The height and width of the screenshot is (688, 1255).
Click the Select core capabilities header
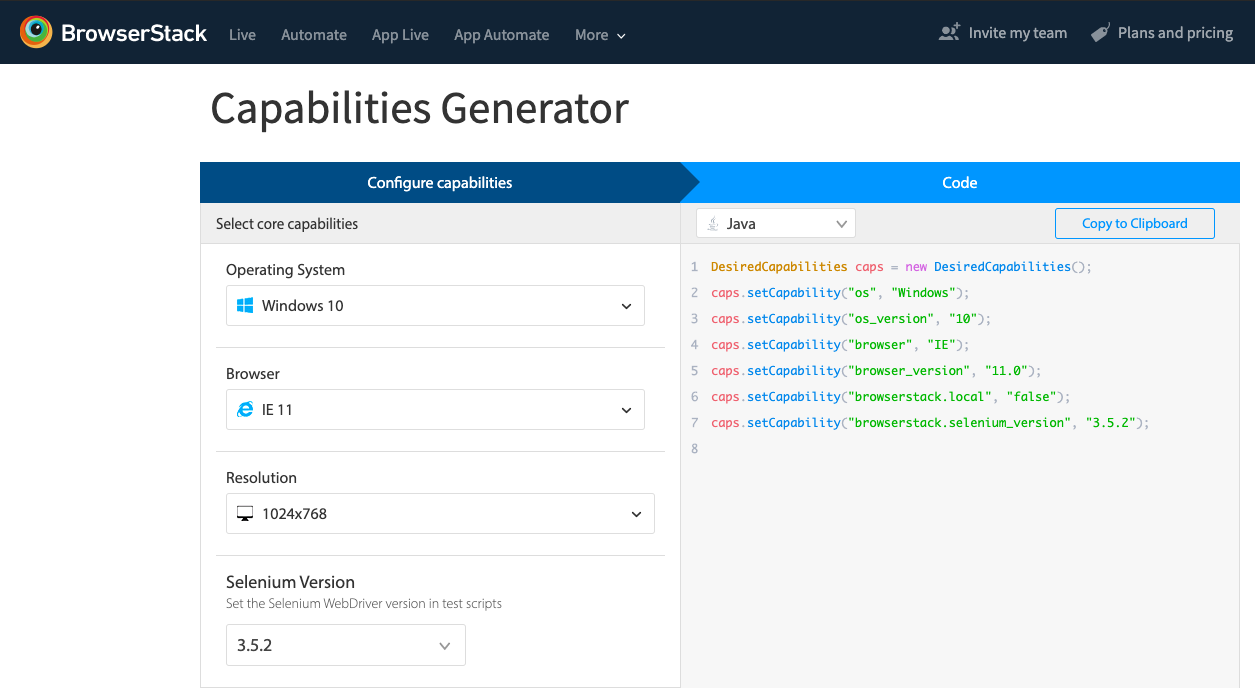287,223
